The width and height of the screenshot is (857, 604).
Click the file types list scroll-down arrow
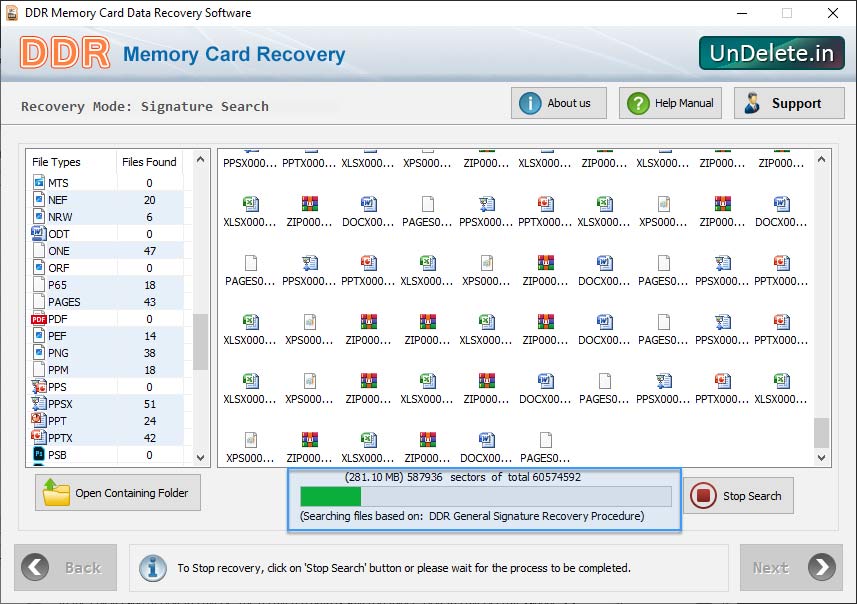pyautogui.click(x=201, y=458)
